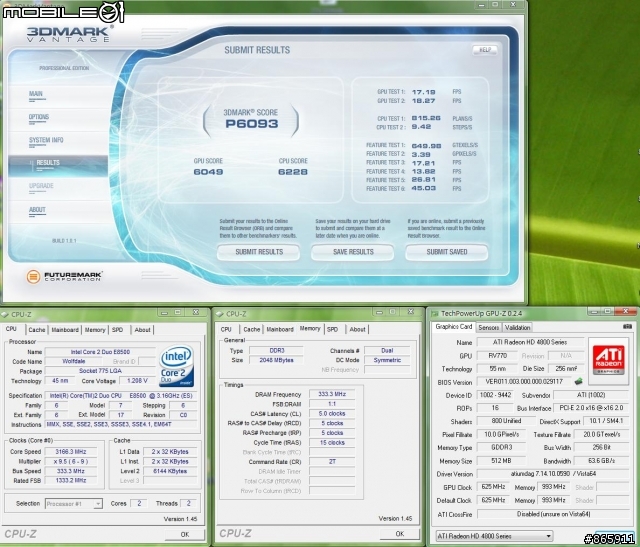640x547 pixels.
Task: Switch to SPD tab in left CPU-Z
Action: pyautogui.click(x=118, y=330)
